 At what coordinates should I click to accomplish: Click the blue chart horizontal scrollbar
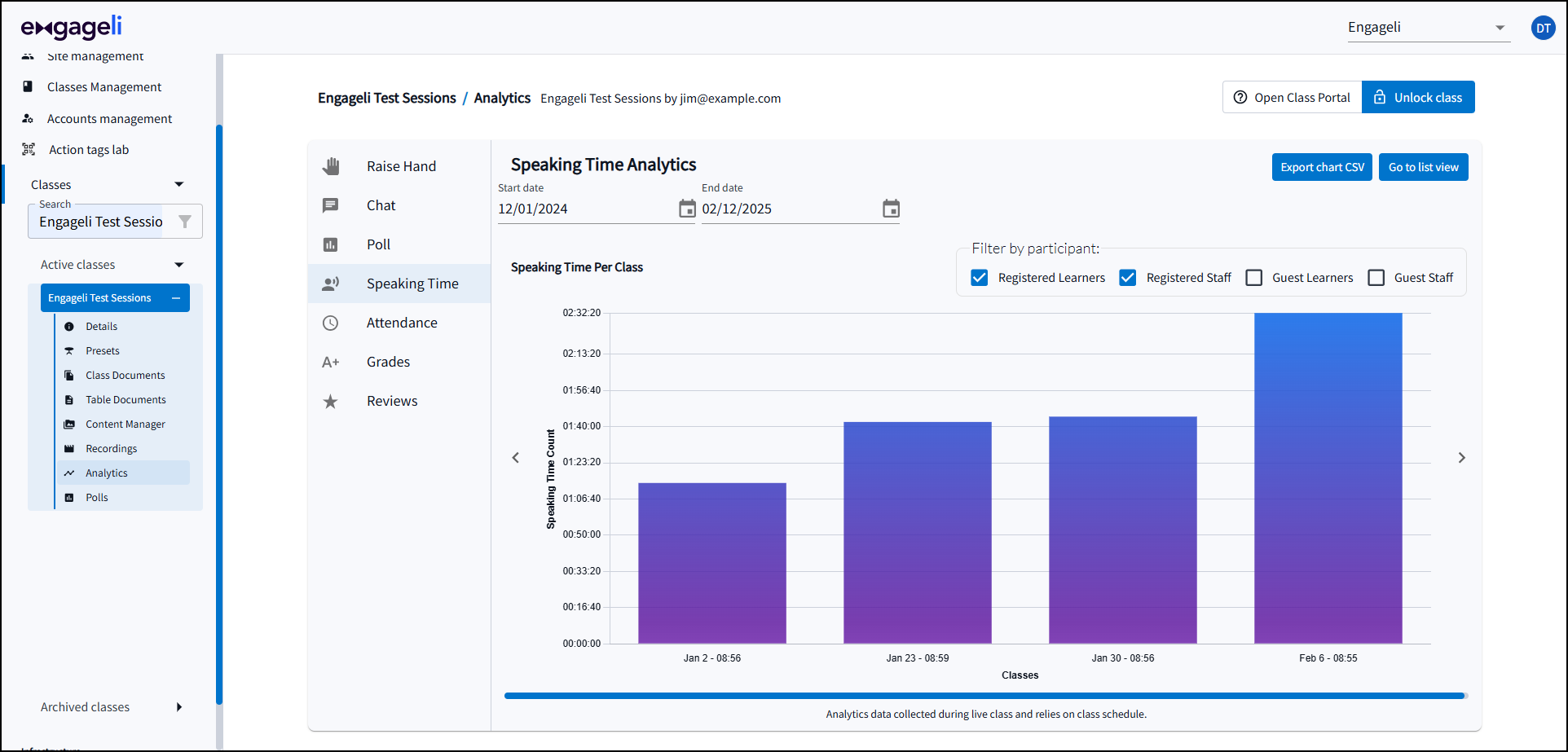coord(984,696)
